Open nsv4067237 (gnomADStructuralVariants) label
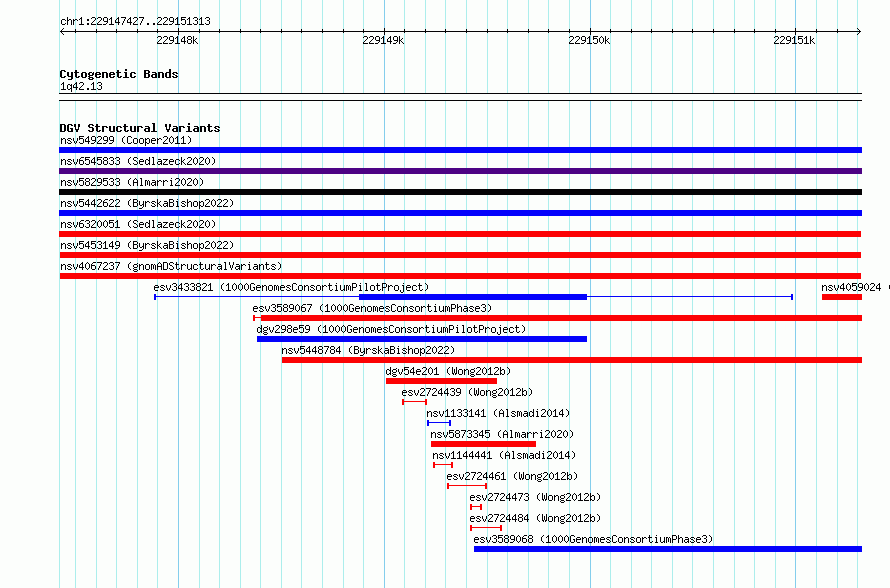890x588 pixels. [171, 266]
